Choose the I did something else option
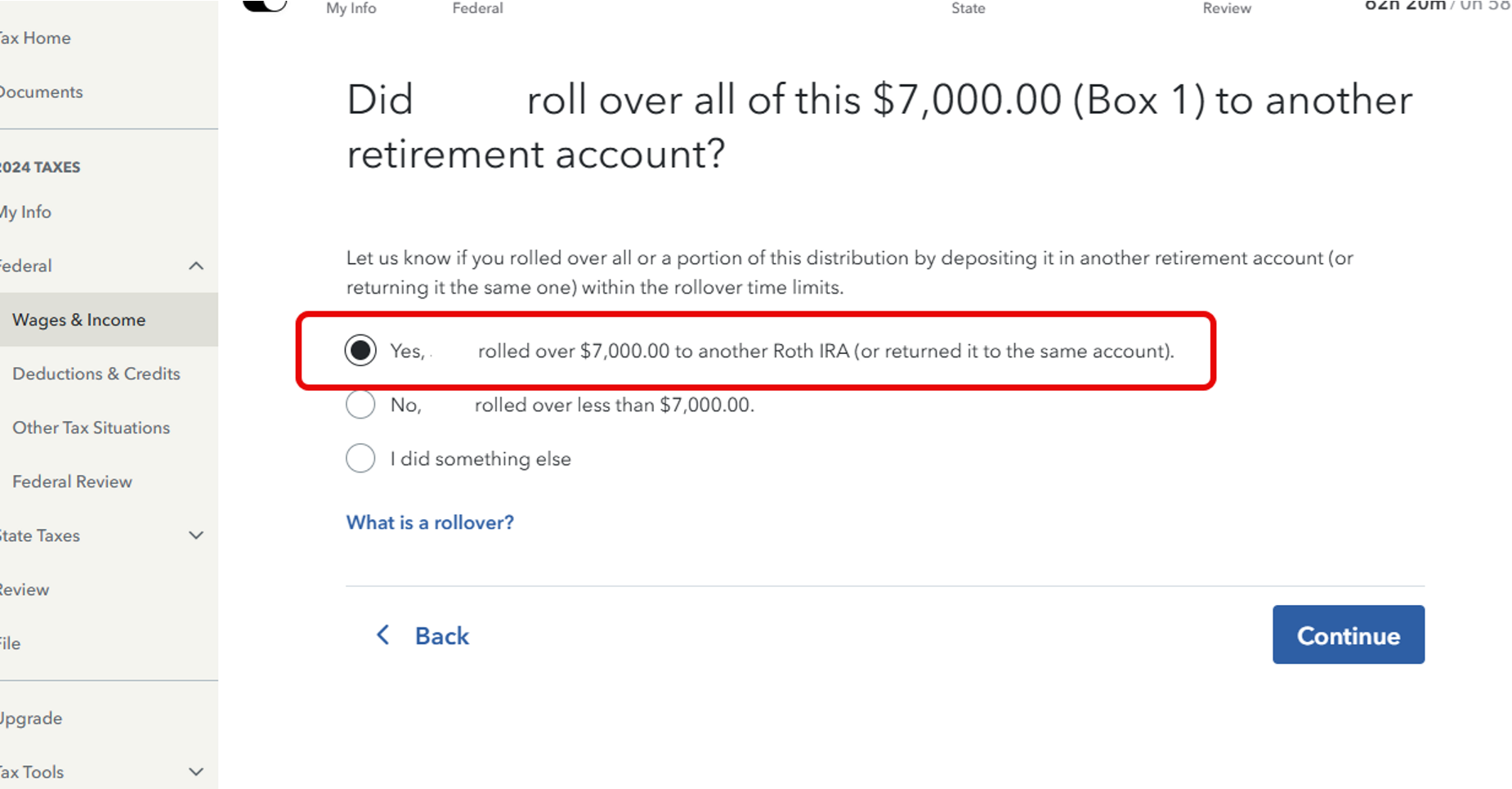1512x789 pixels. (360, 458)
